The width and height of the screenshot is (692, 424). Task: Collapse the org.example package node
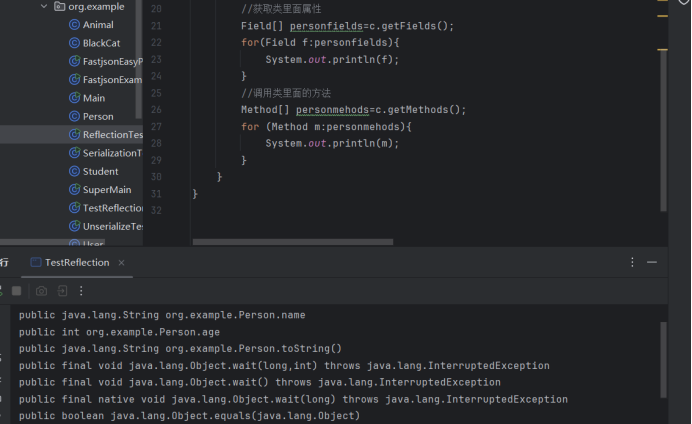pyautogui.click(x=43, y=6)
